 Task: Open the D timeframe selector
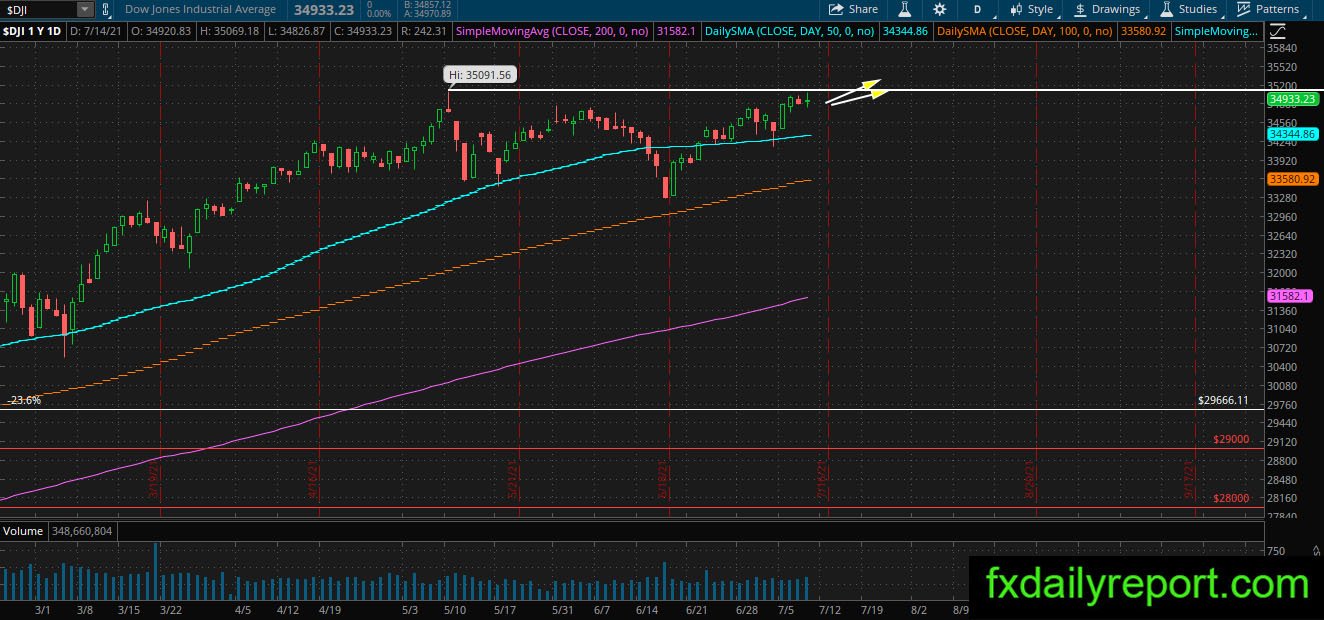977,9
